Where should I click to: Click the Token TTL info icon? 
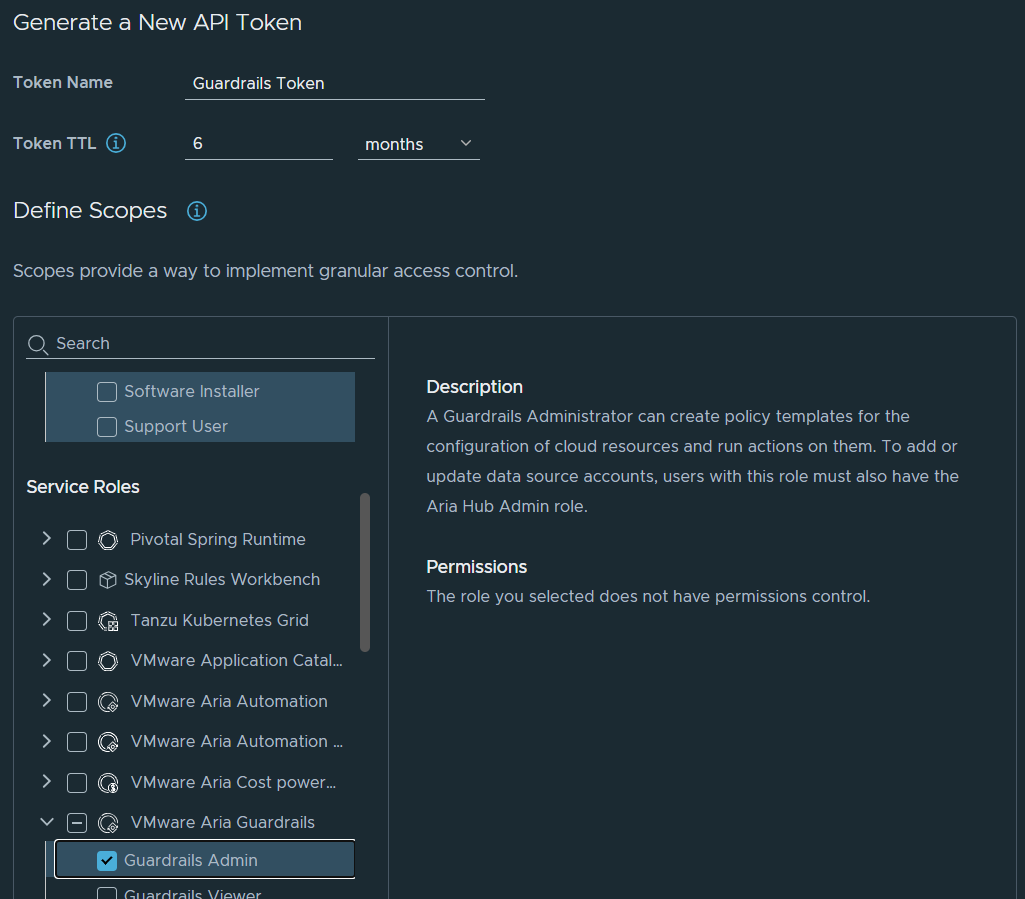(116, 143)
